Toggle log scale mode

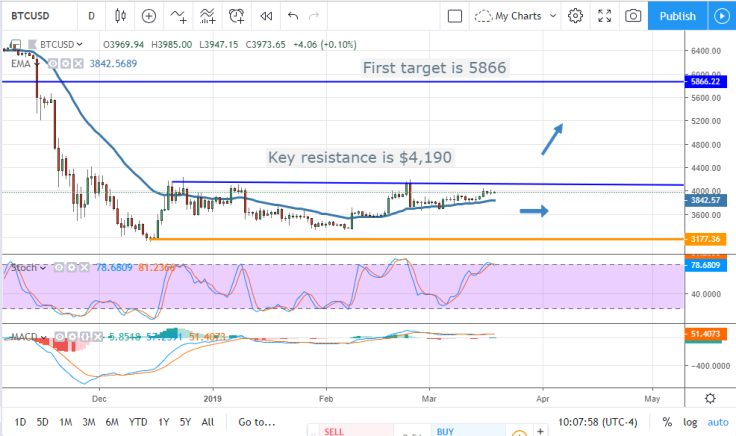(690, 422)
